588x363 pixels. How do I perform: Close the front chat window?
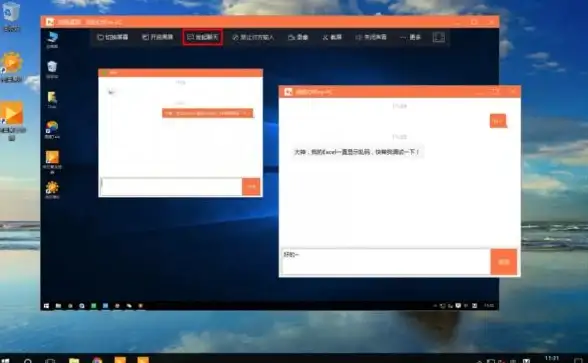coord(513,92)
